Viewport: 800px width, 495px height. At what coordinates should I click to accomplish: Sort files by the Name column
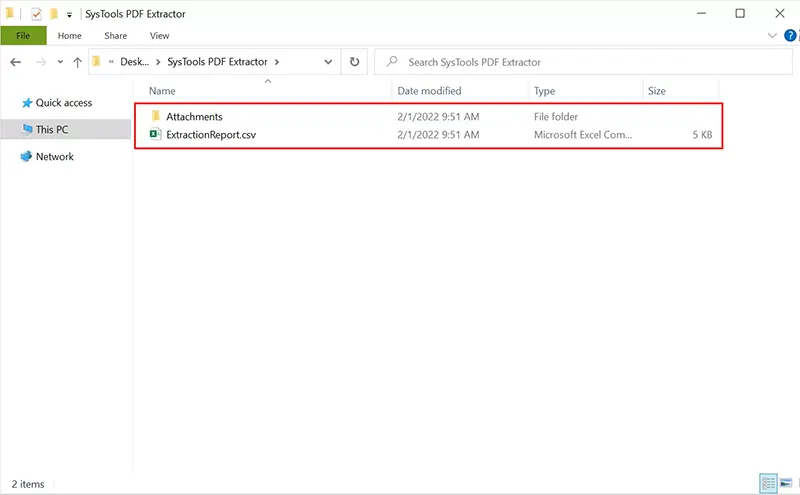[162, 91]
